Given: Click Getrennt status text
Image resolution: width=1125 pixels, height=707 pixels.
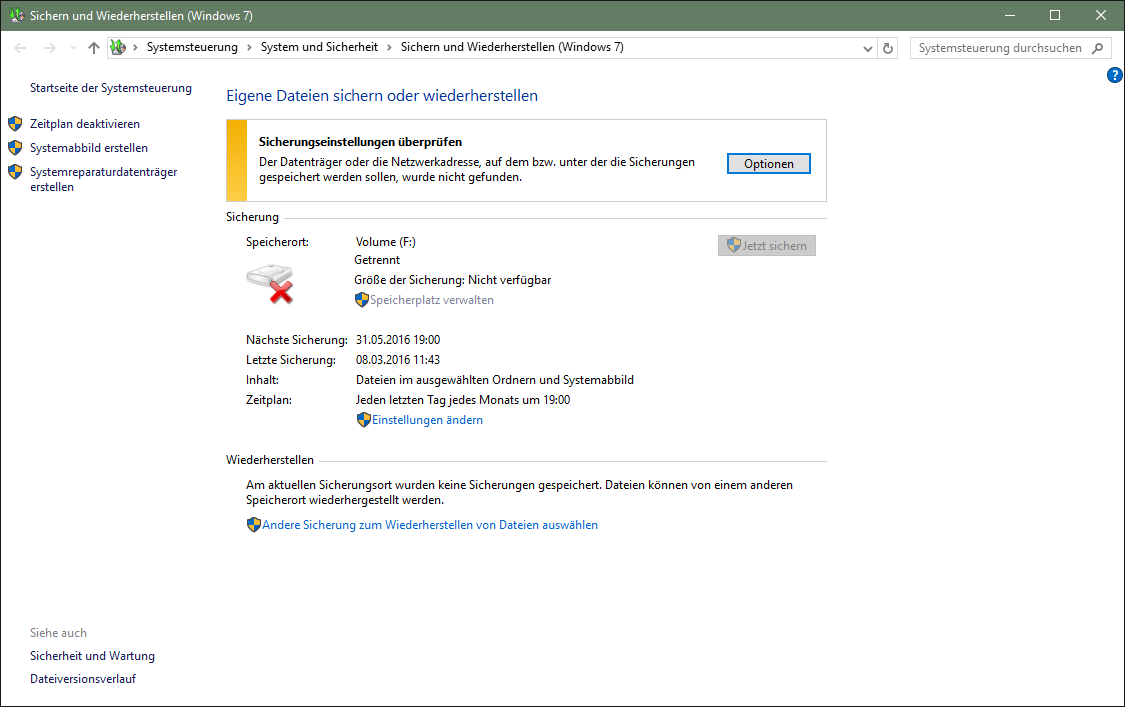Looking at the screenshot, I should pos(377,260).
